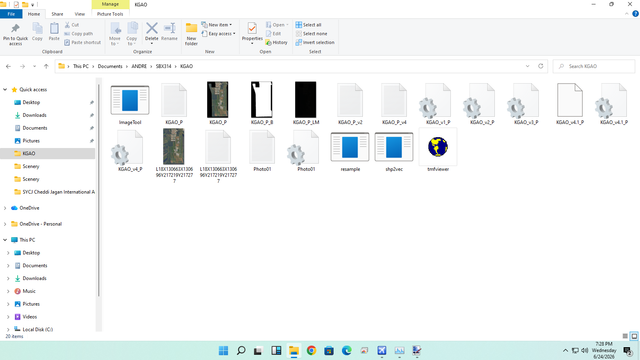Click SBX314 in the address path

pyautogui.click(x=163, y=66)
